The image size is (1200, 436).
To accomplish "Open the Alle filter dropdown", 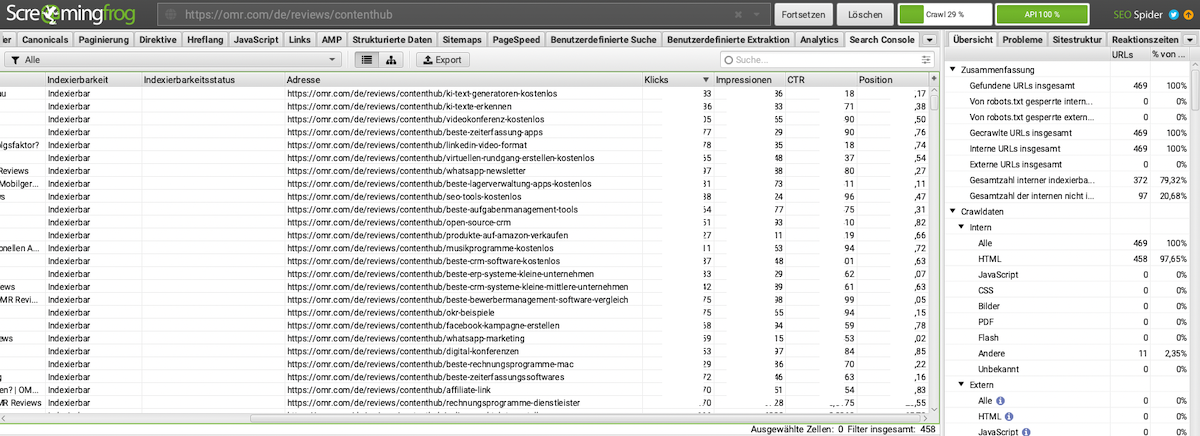I will (x=173, y=60).
